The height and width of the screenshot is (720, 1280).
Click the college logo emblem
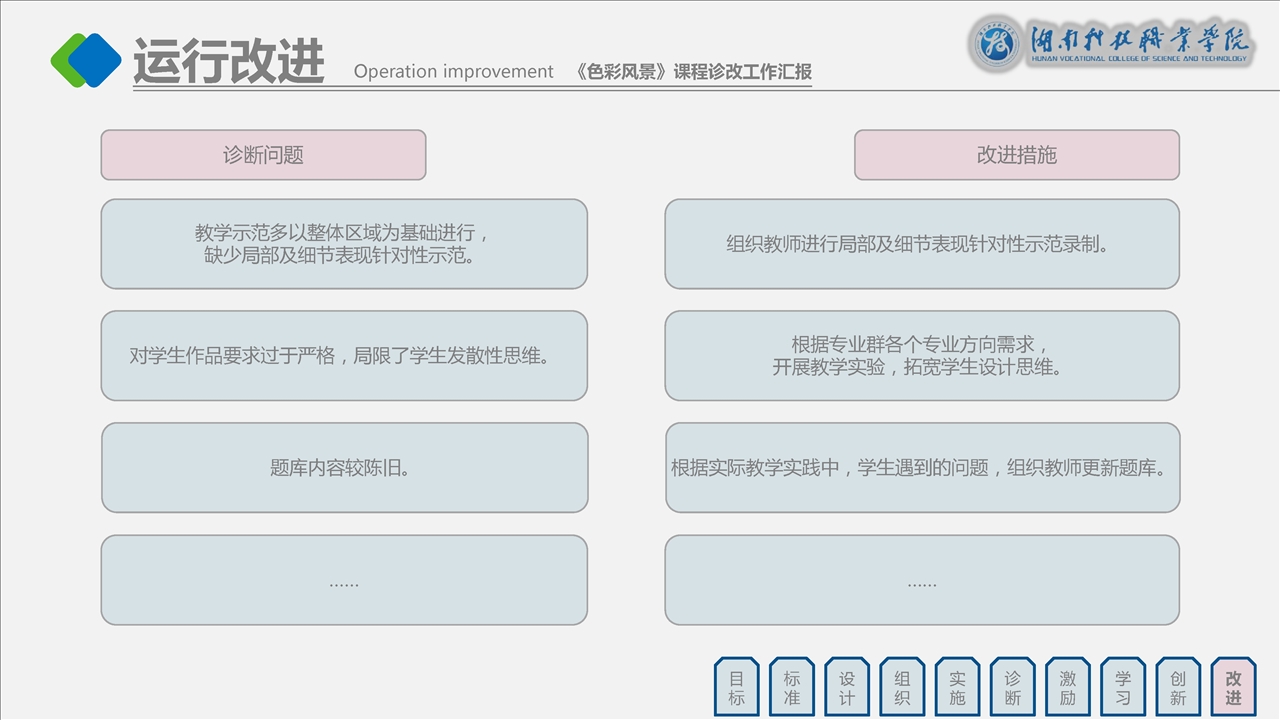(x=996, y=43)
